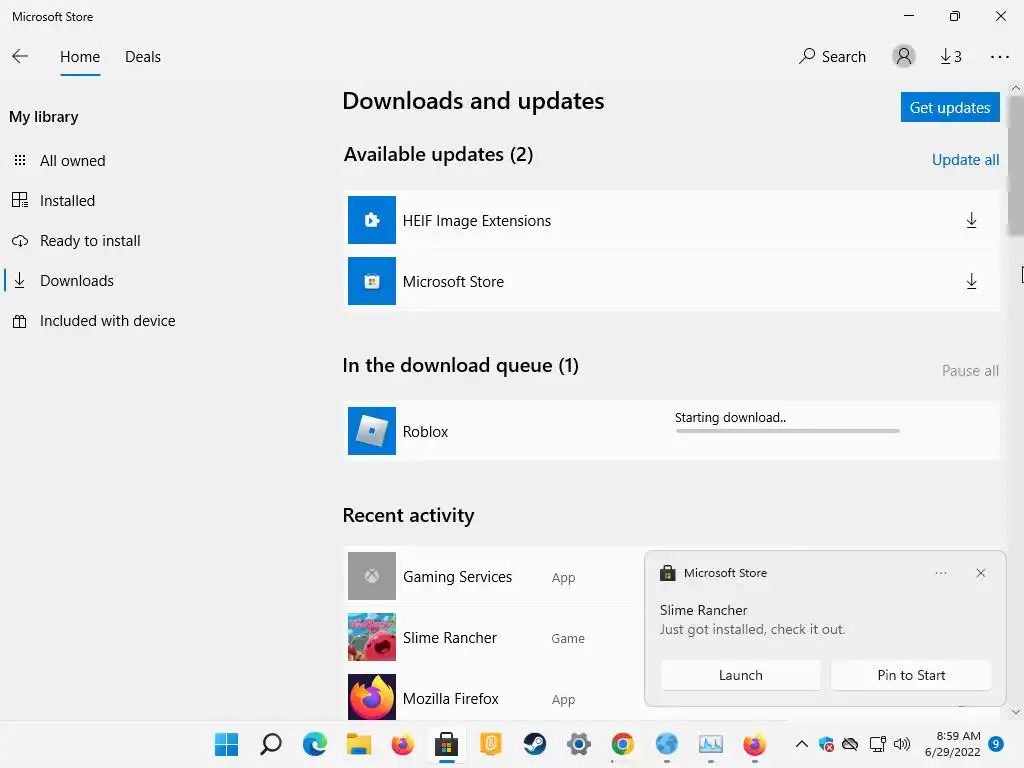1024x768 pixels.
Task: Click the Get updates button
Action: tap(950, 107)
